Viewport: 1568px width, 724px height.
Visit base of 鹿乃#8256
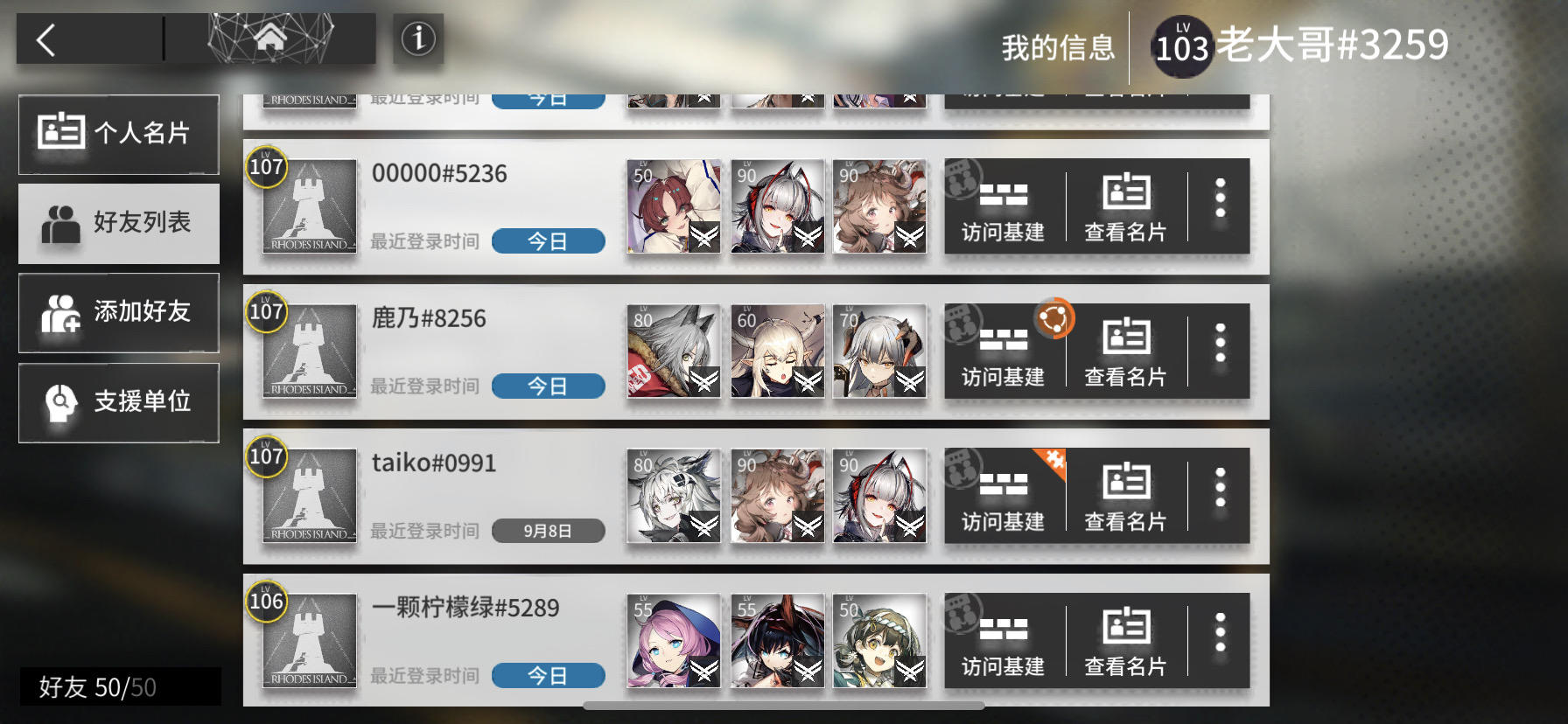click(1004, 352)
